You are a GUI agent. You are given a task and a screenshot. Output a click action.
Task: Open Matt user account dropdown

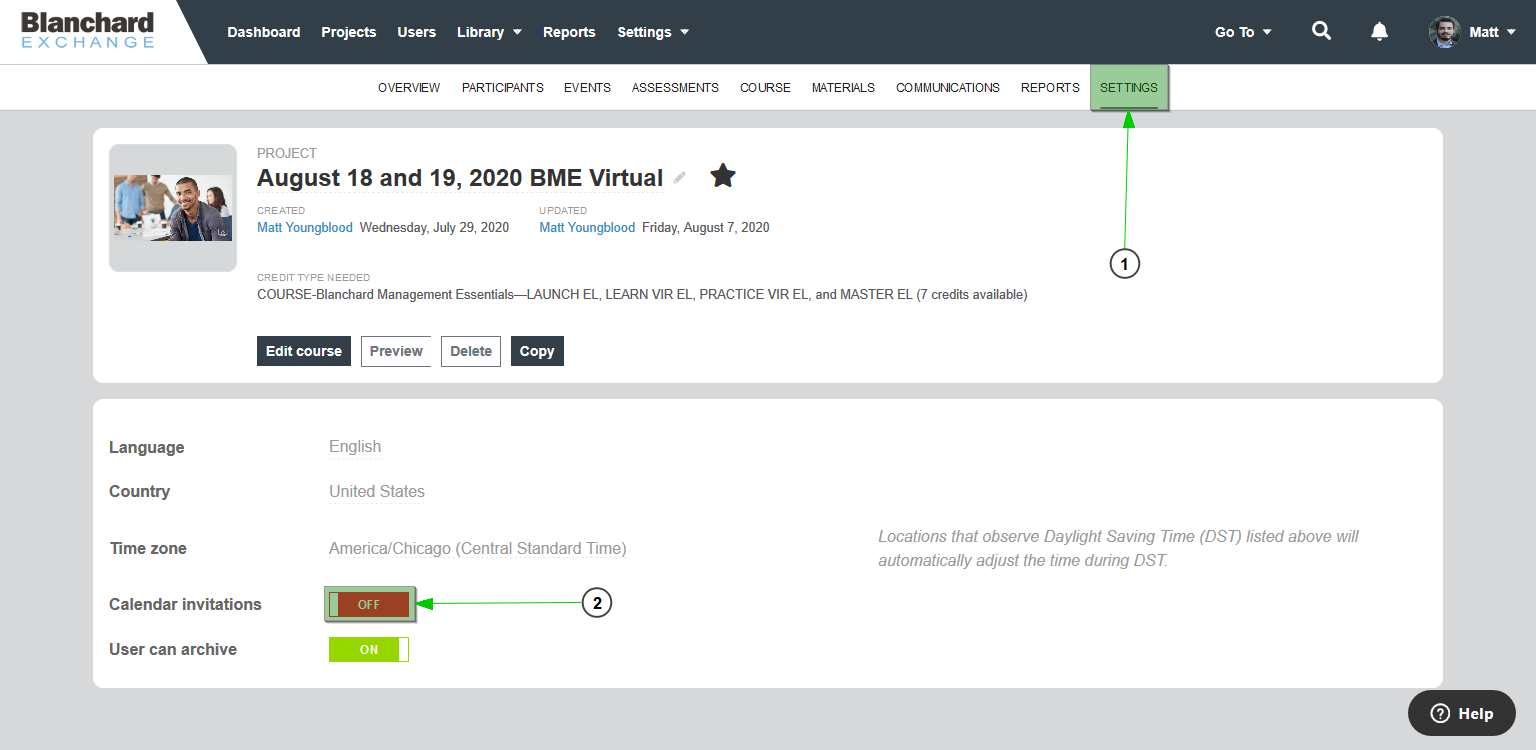pyautogui.click(x=1492, y=32)
